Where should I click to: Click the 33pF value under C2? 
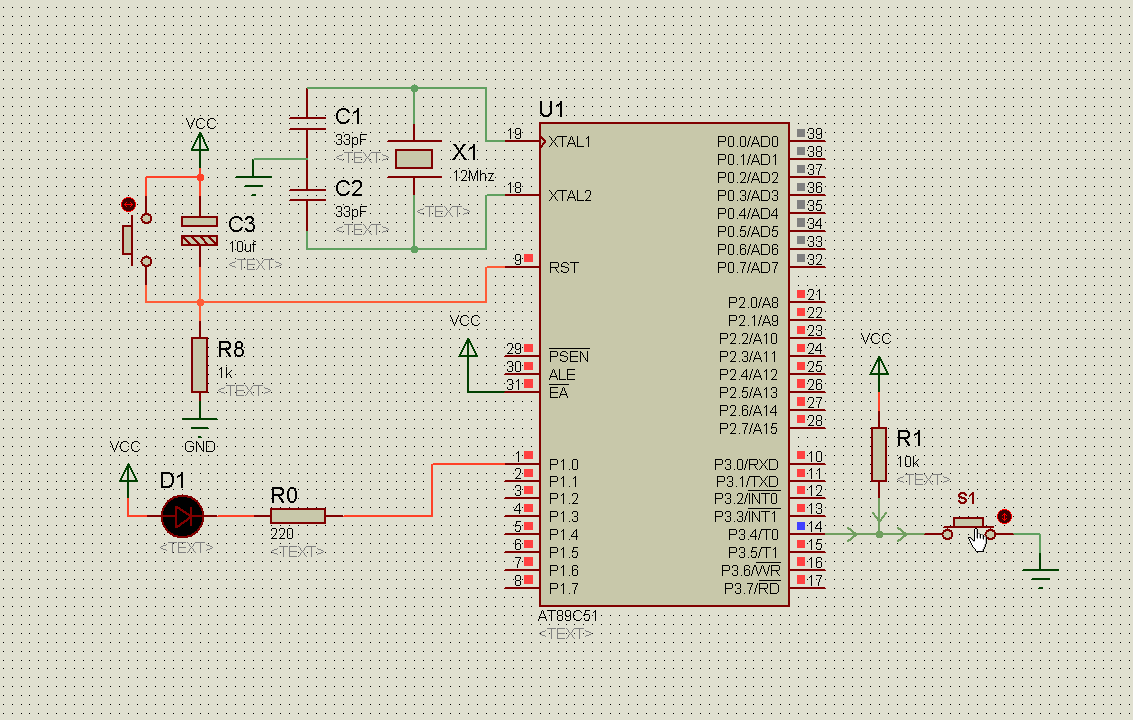click(351, 212)
